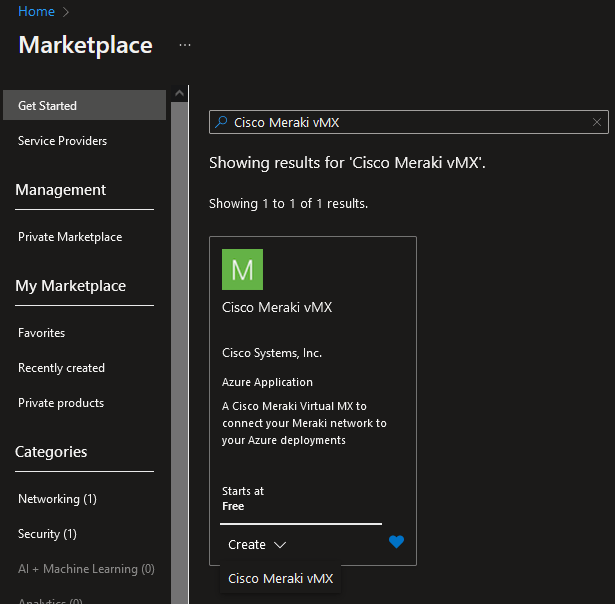Image resolution: width=615 pixels, height=604 pixels.
Task: Open Get Started in sidebar
Action: [x=47, y=105]
